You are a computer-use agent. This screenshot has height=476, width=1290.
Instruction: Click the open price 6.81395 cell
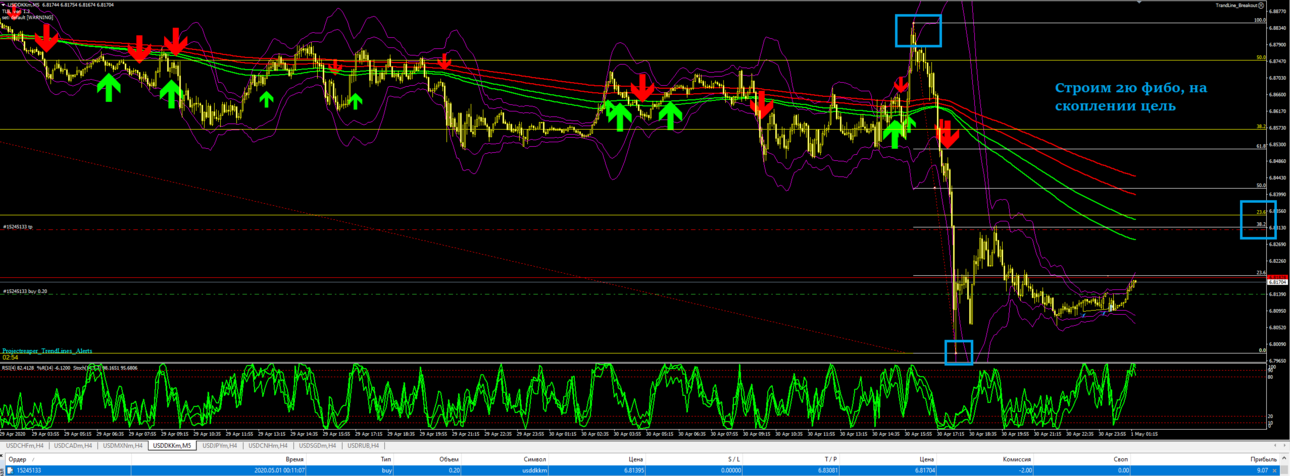[x=632, y=470]
